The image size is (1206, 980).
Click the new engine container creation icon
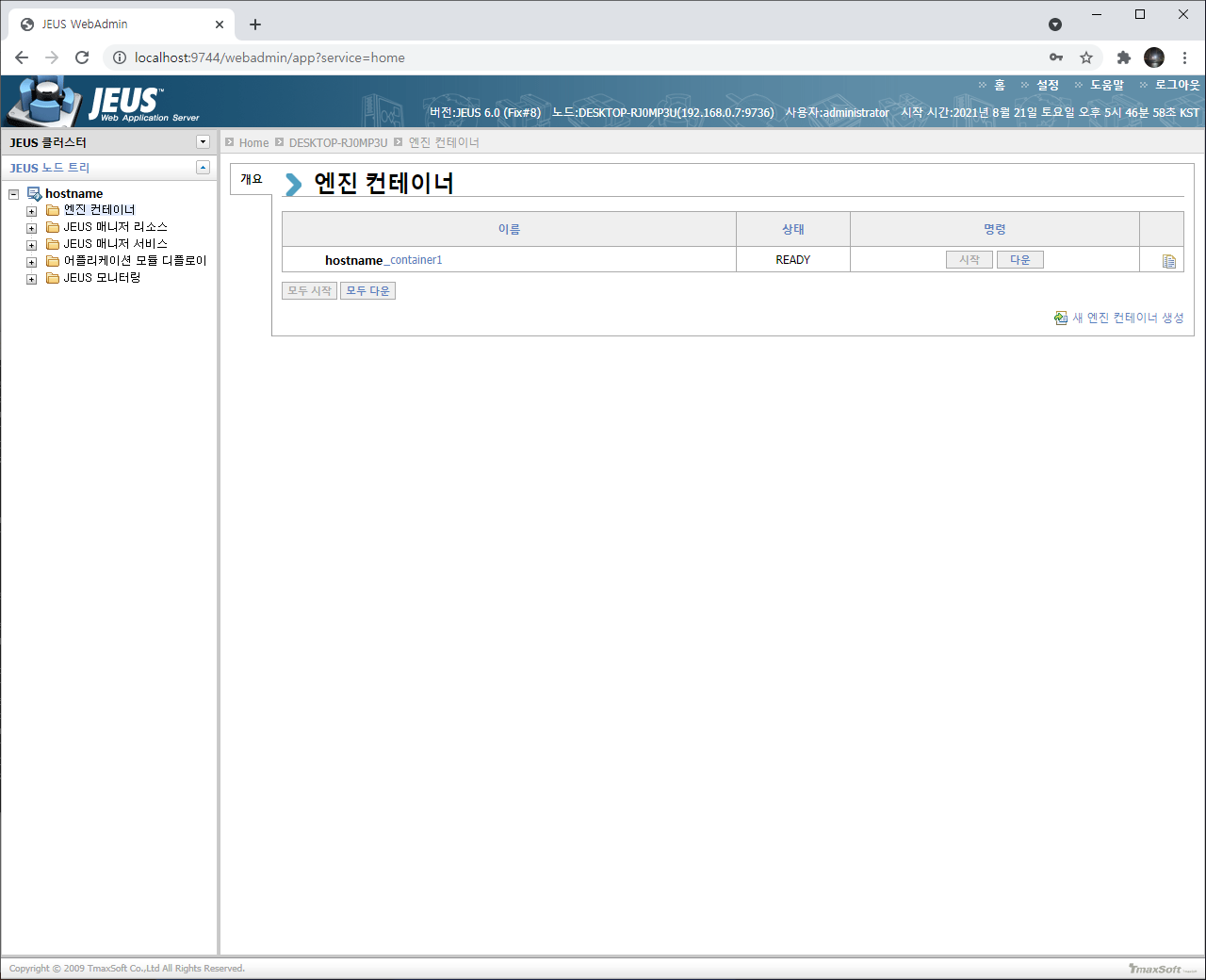point(1061,318)
